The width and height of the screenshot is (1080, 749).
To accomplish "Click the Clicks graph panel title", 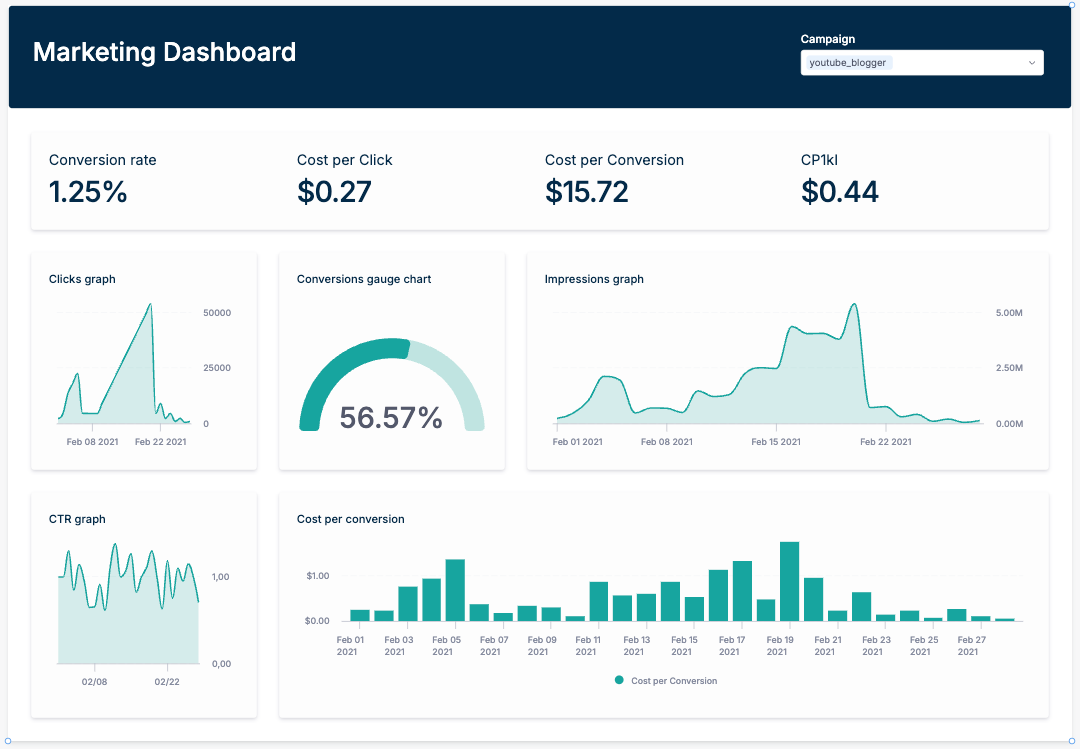I will point(82,279).
